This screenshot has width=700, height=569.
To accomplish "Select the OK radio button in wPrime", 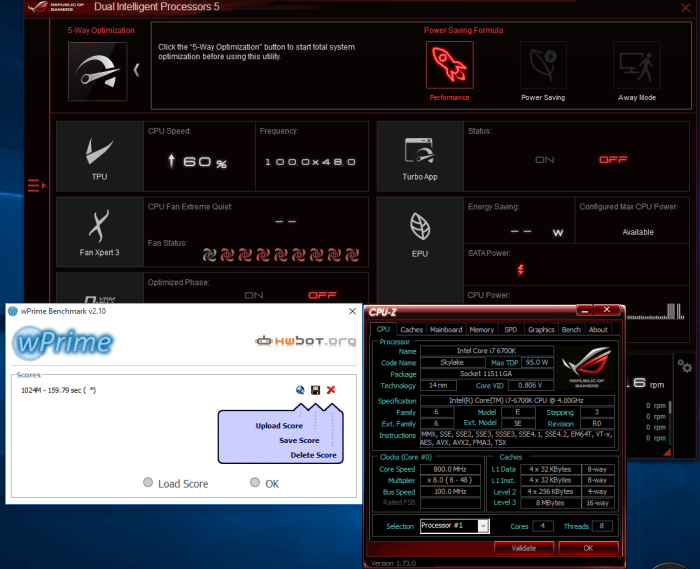I will click(255, 482).
